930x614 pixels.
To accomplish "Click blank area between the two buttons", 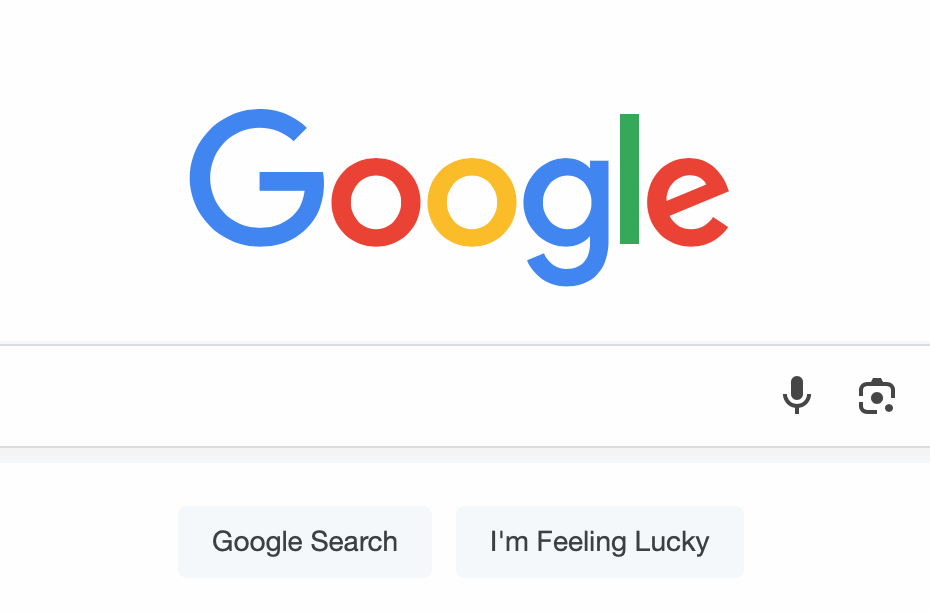I will click(x=444, y=542).
